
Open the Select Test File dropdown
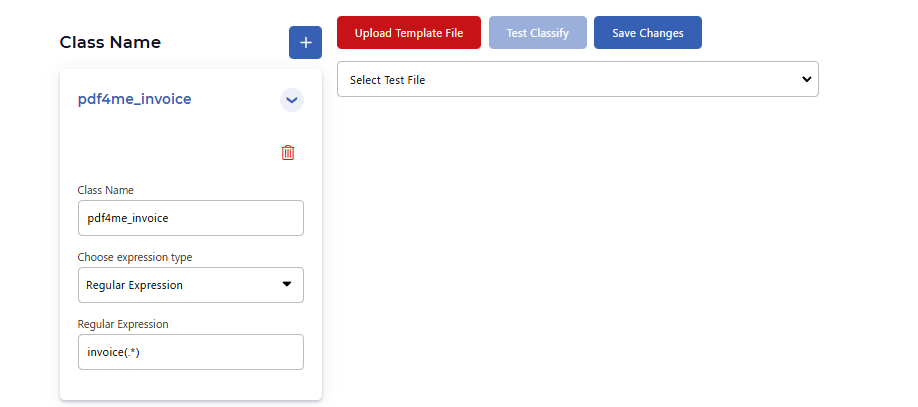click(578, 79)
